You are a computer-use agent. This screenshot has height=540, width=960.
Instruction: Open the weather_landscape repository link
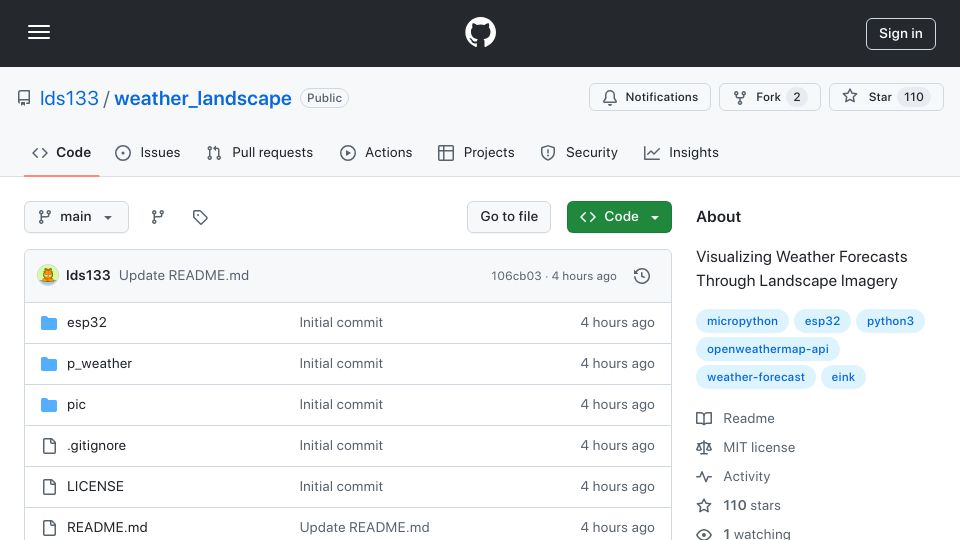pos(203,98)
